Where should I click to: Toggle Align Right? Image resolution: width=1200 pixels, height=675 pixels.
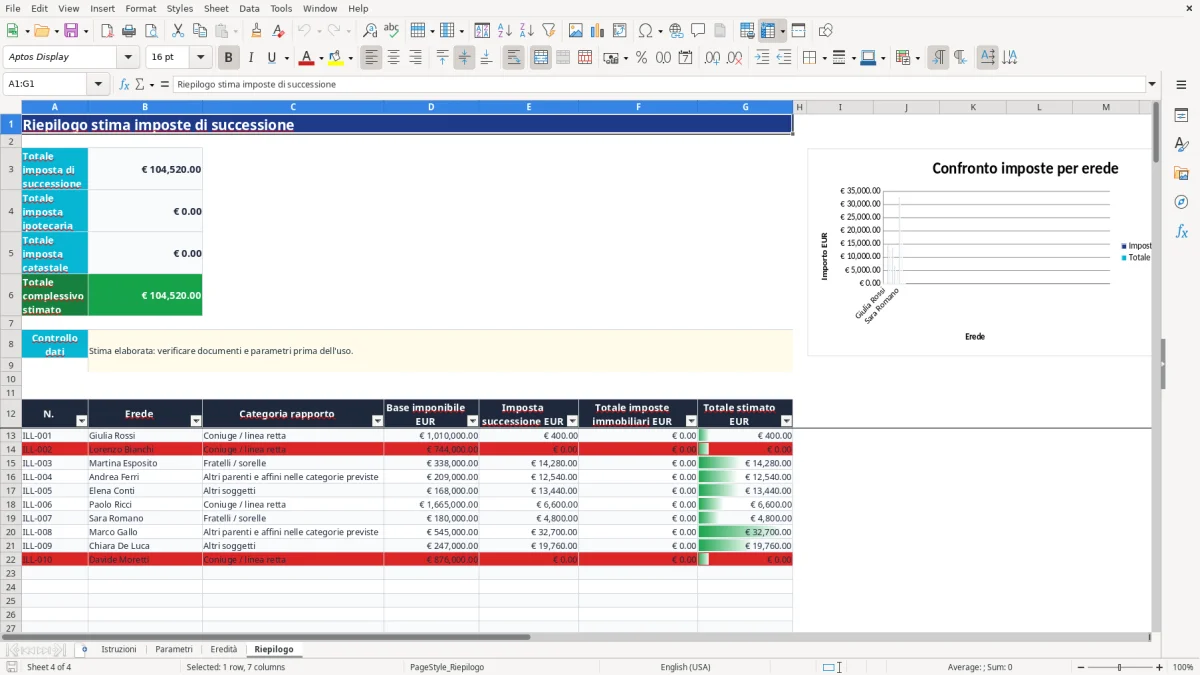pyautogui.click(x=415, y=58)
